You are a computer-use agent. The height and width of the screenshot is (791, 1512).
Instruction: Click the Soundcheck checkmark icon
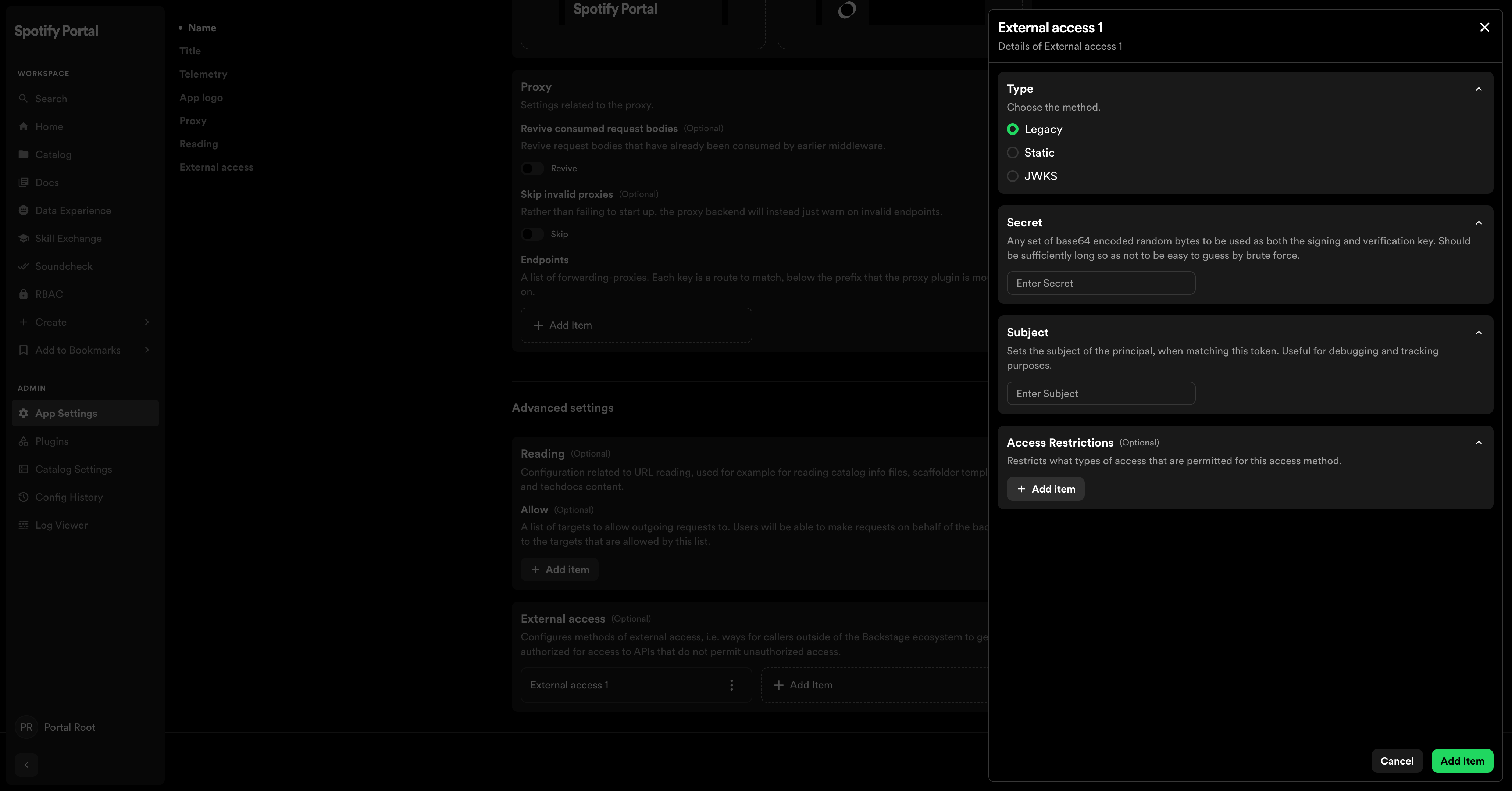[x=24, y=266]
